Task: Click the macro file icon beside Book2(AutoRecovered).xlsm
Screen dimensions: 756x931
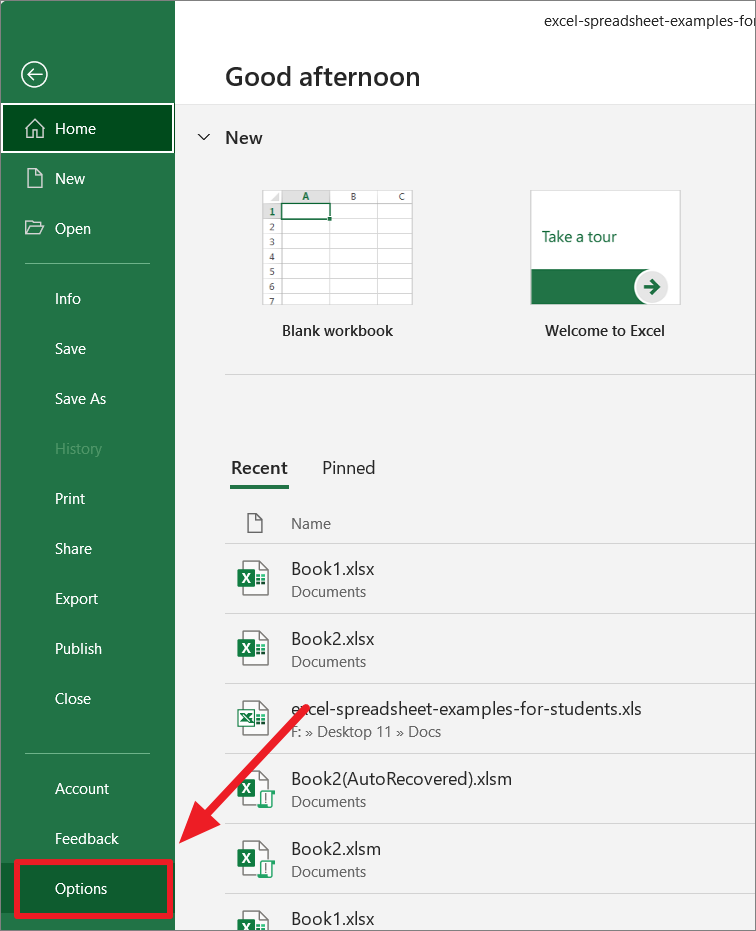Action: 255,789
